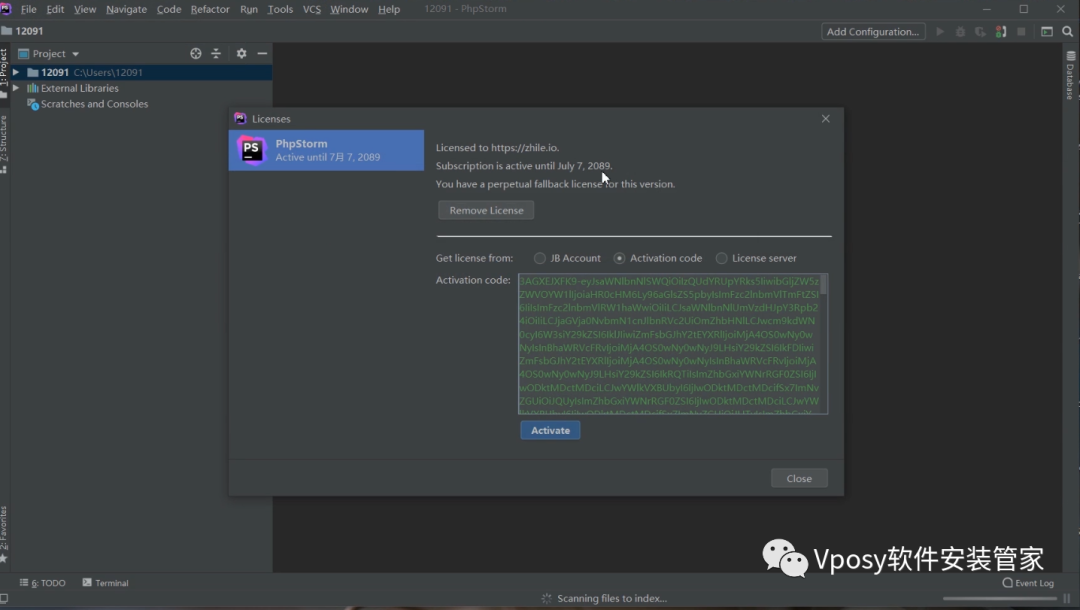
Task: Collapse all in Project panel
Action: pos(216,54)
